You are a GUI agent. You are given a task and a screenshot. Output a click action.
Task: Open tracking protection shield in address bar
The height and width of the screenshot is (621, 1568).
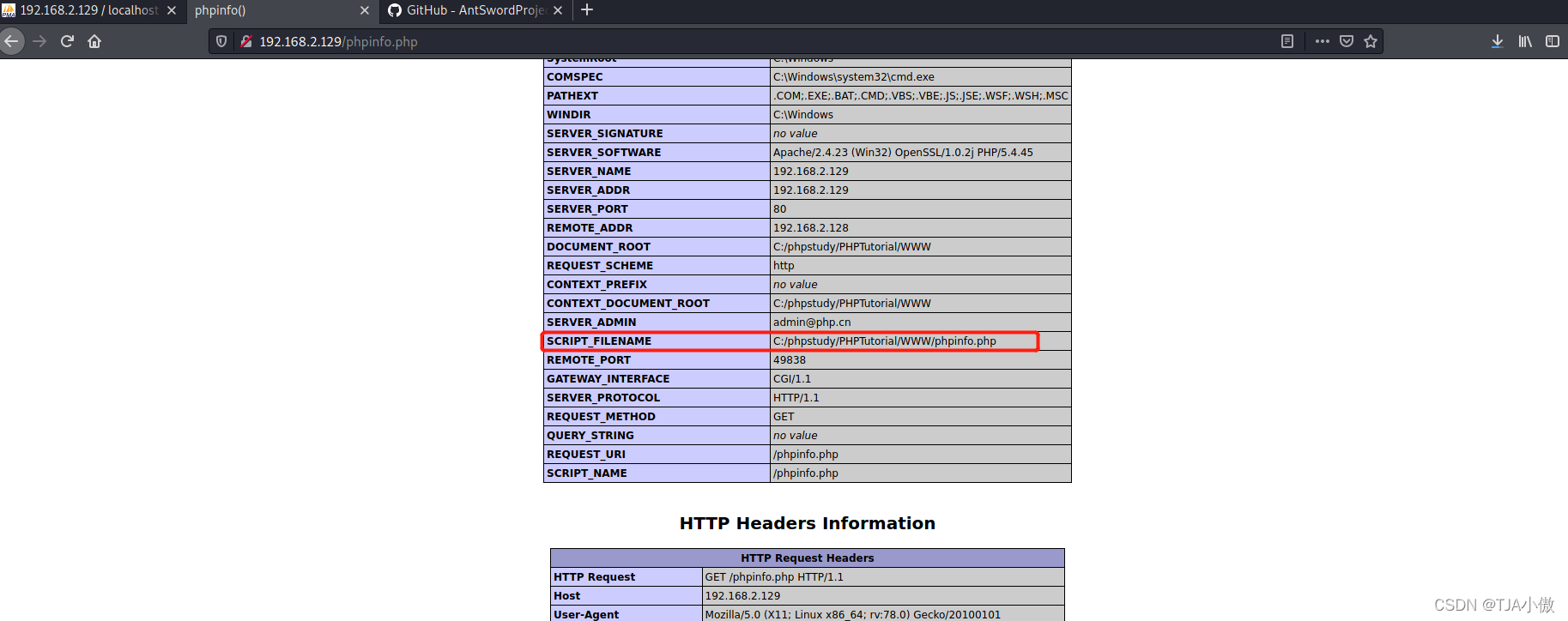[x=221, y=41]
